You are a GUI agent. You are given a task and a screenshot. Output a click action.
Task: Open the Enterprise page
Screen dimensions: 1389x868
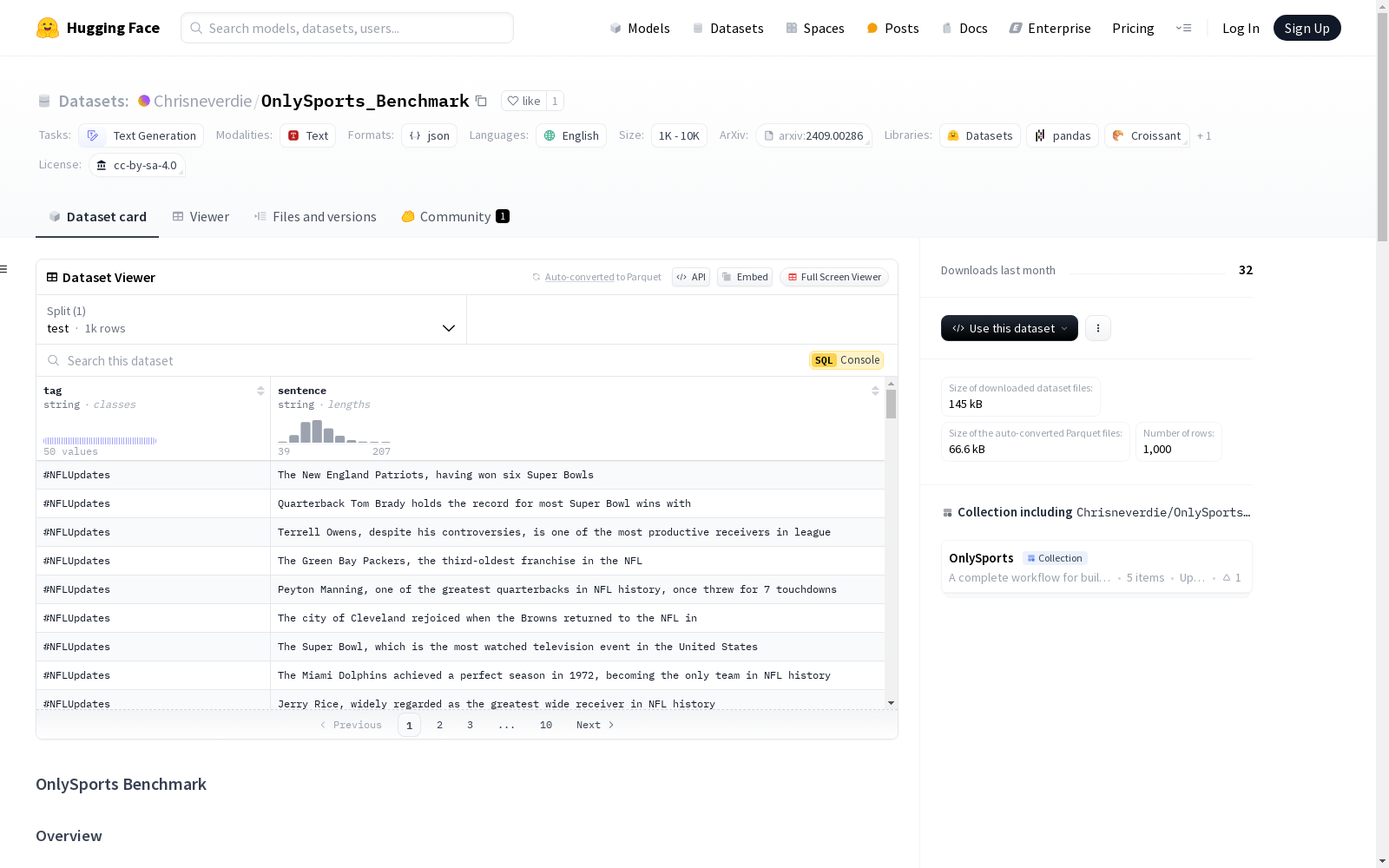point(1050,28)
